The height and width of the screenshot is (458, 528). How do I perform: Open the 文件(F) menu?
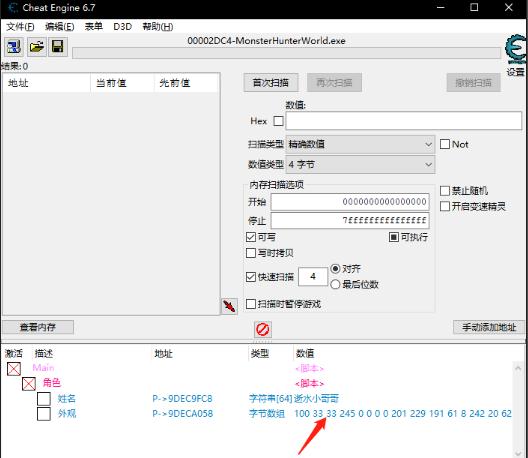tap(20, 26)
